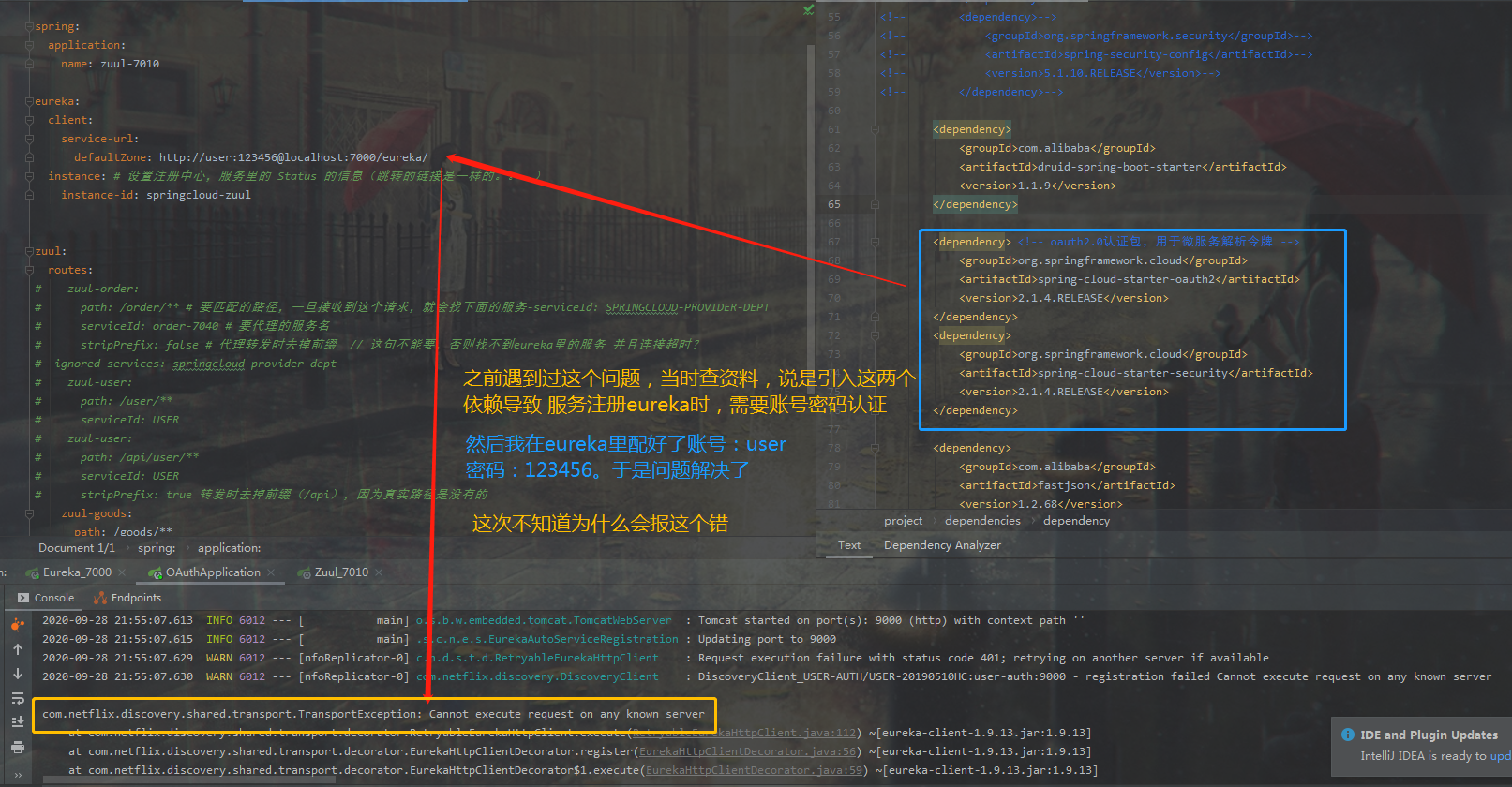The height and width of the screenshot is (787, 1512).
Task: Close the Zuul_7010 run tab
Action: pos(380,572)
